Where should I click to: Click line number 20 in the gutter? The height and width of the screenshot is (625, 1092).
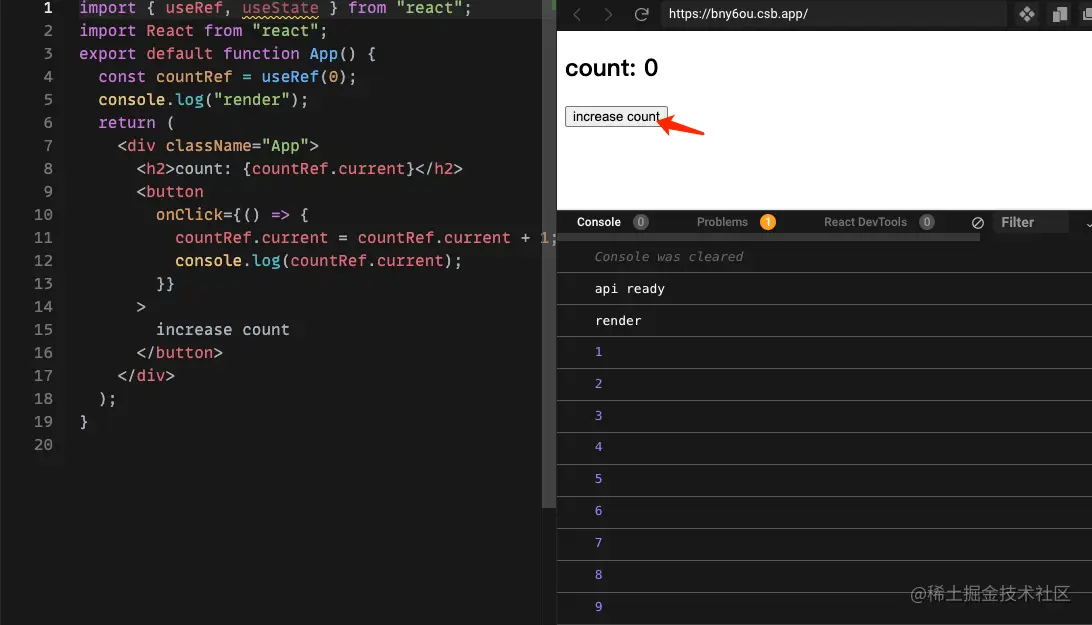43,445
